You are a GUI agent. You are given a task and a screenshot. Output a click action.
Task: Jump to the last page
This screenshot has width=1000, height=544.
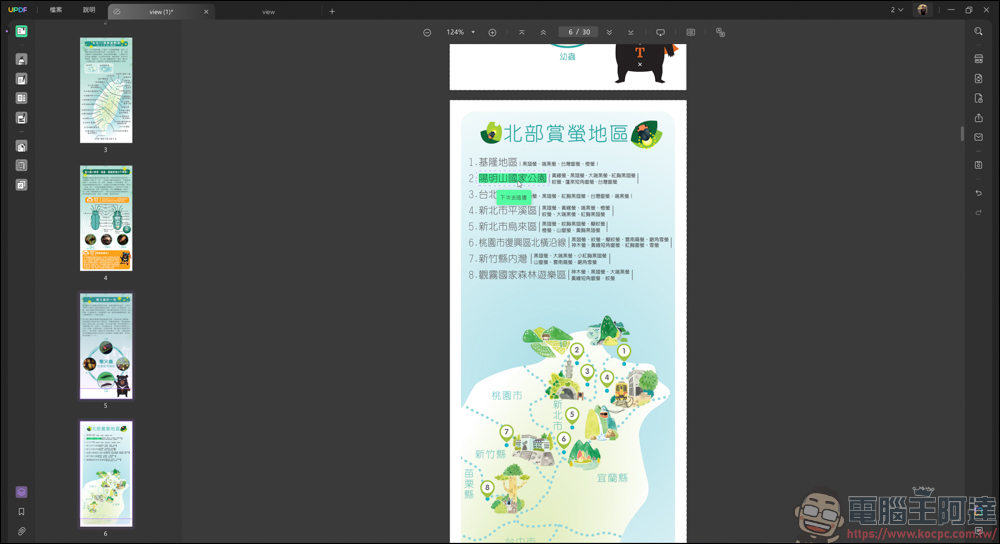pyautogui.click(x=630, y=32)
